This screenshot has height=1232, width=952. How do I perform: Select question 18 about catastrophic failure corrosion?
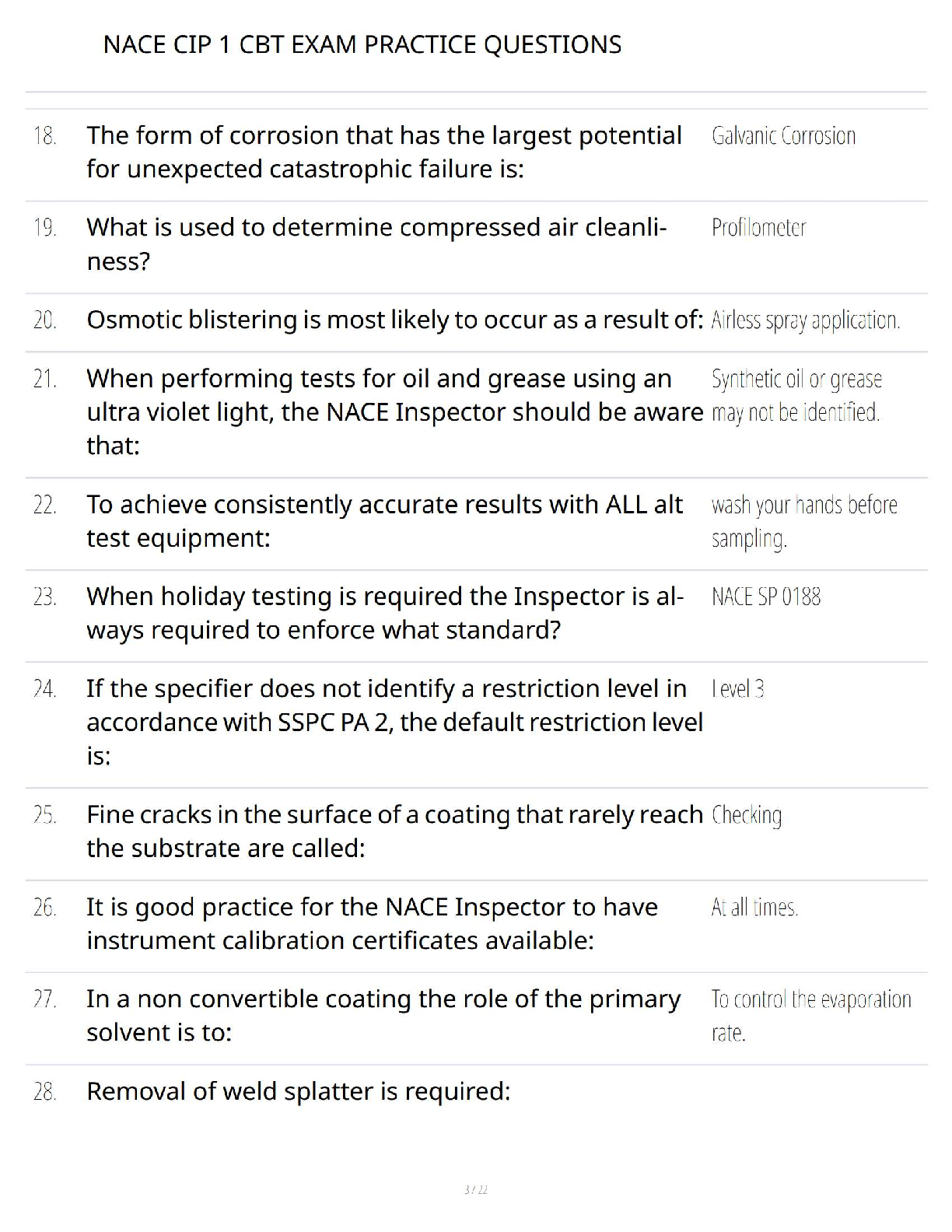click(384, 152)
